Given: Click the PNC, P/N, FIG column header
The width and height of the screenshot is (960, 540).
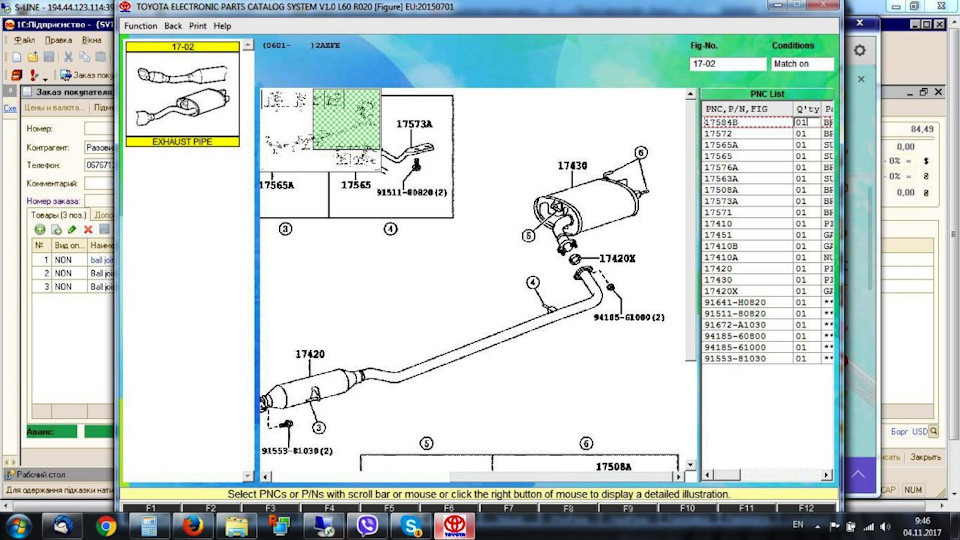Looking at the screenshot, I should (748, 109).
